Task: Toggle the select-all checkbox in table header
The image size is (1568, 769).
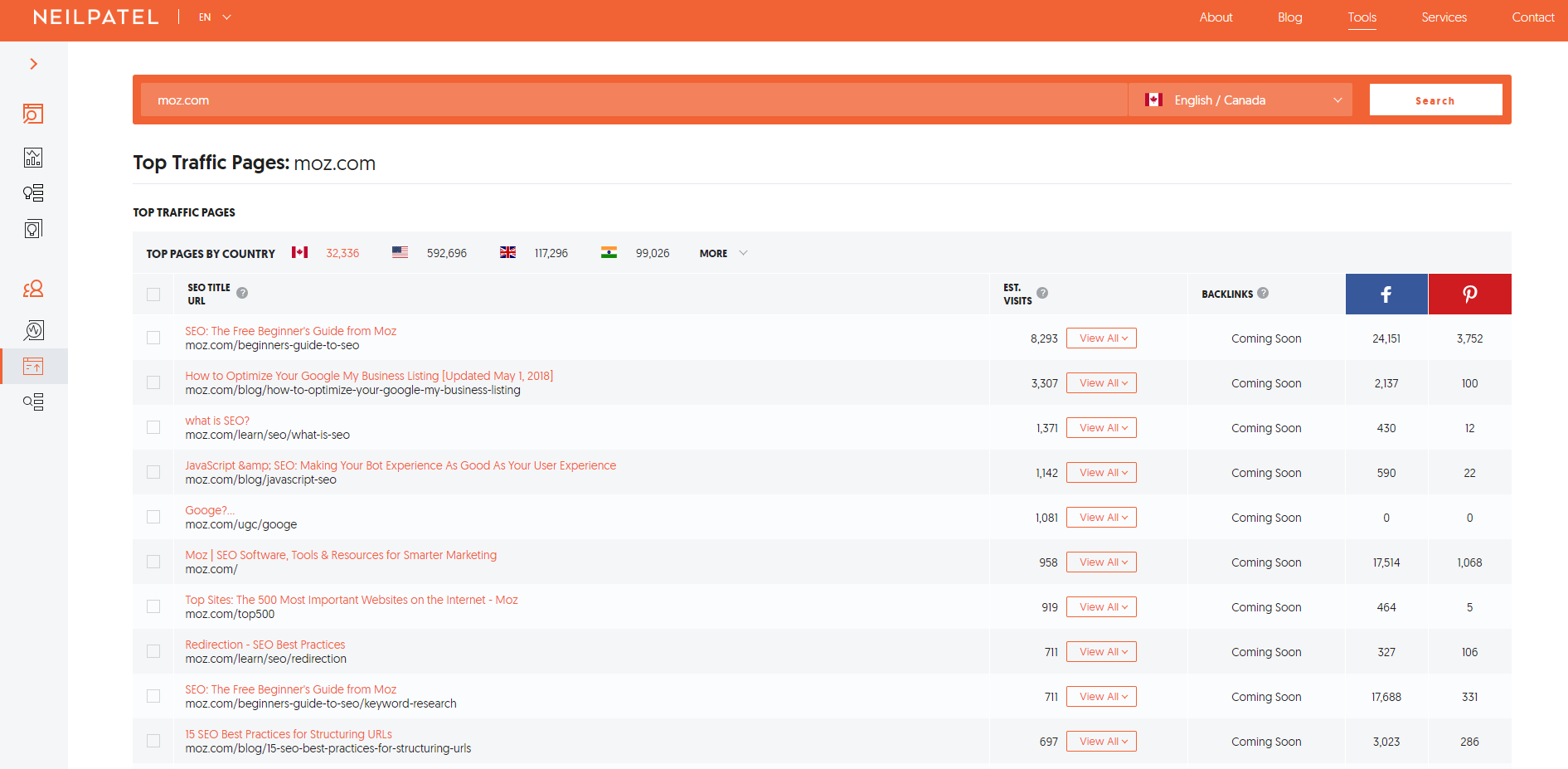Action: coord(153,294)
